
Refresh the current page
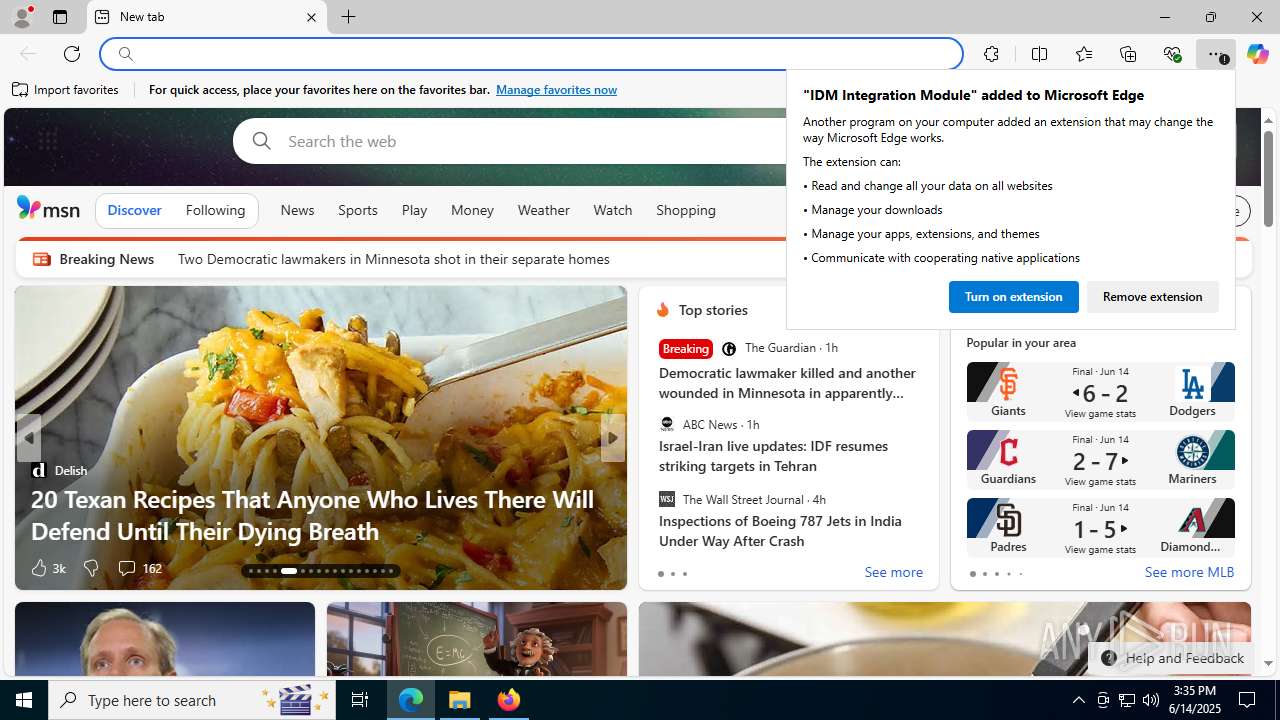click(x=72, y=54)
